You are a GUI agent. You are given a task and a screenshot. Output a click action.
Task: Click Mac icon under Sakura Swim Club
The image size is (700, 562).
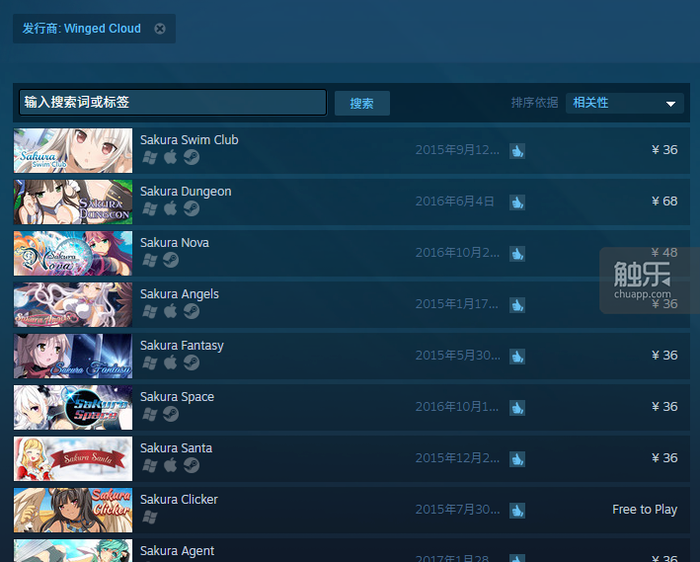[170, 157]
